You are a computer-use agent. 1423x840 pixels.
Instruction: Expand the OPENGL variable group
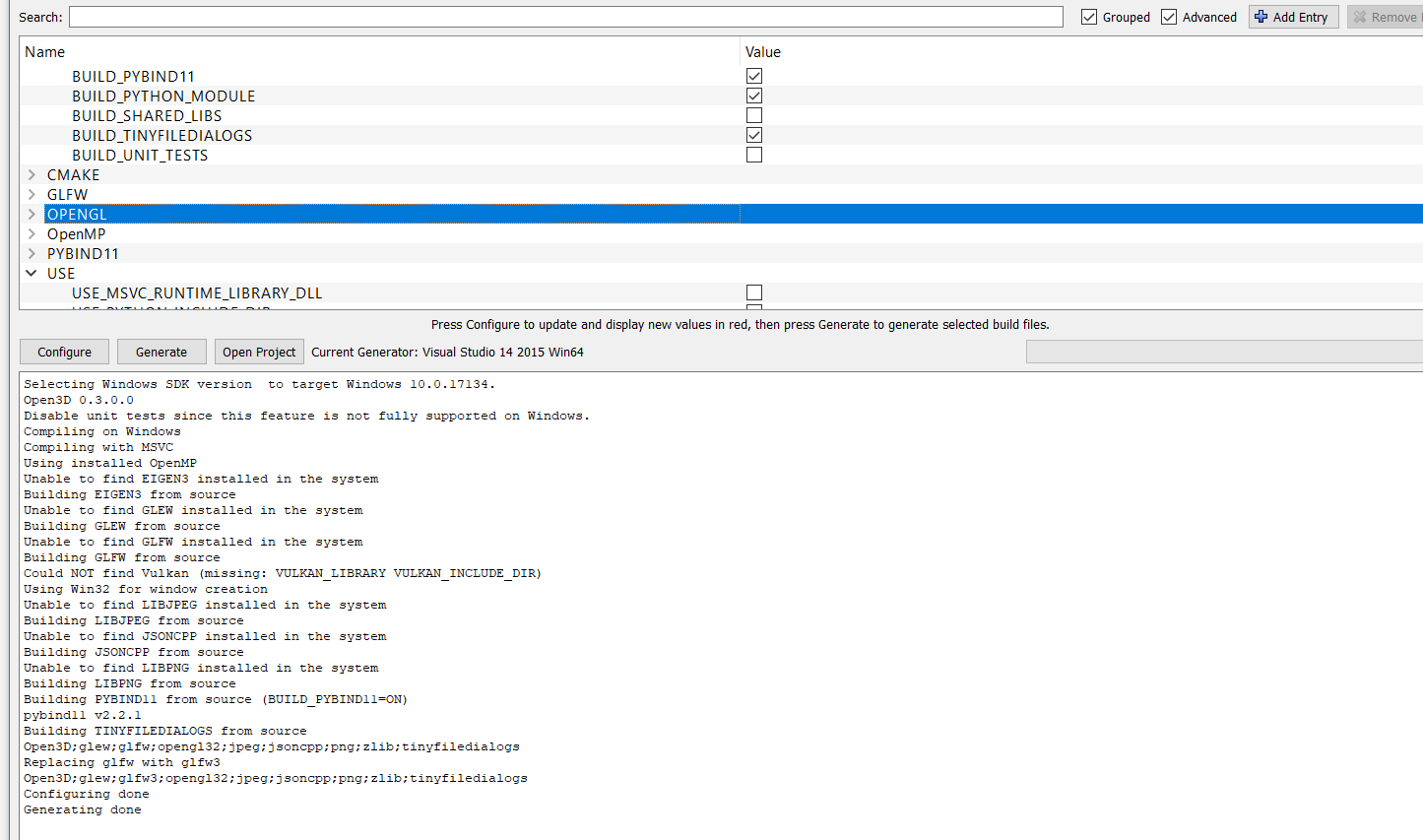point(32,214)
